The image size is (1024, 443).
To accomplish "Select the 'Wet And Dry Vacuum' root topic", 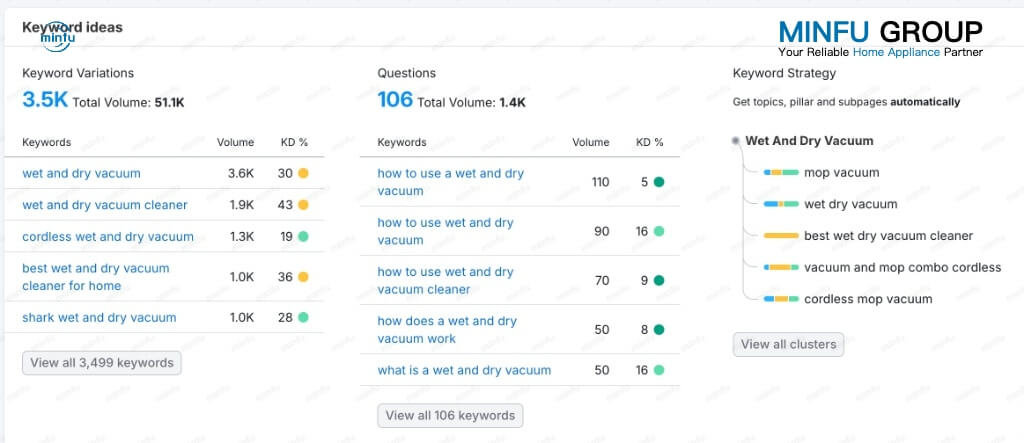I will (x=809, y=140).
